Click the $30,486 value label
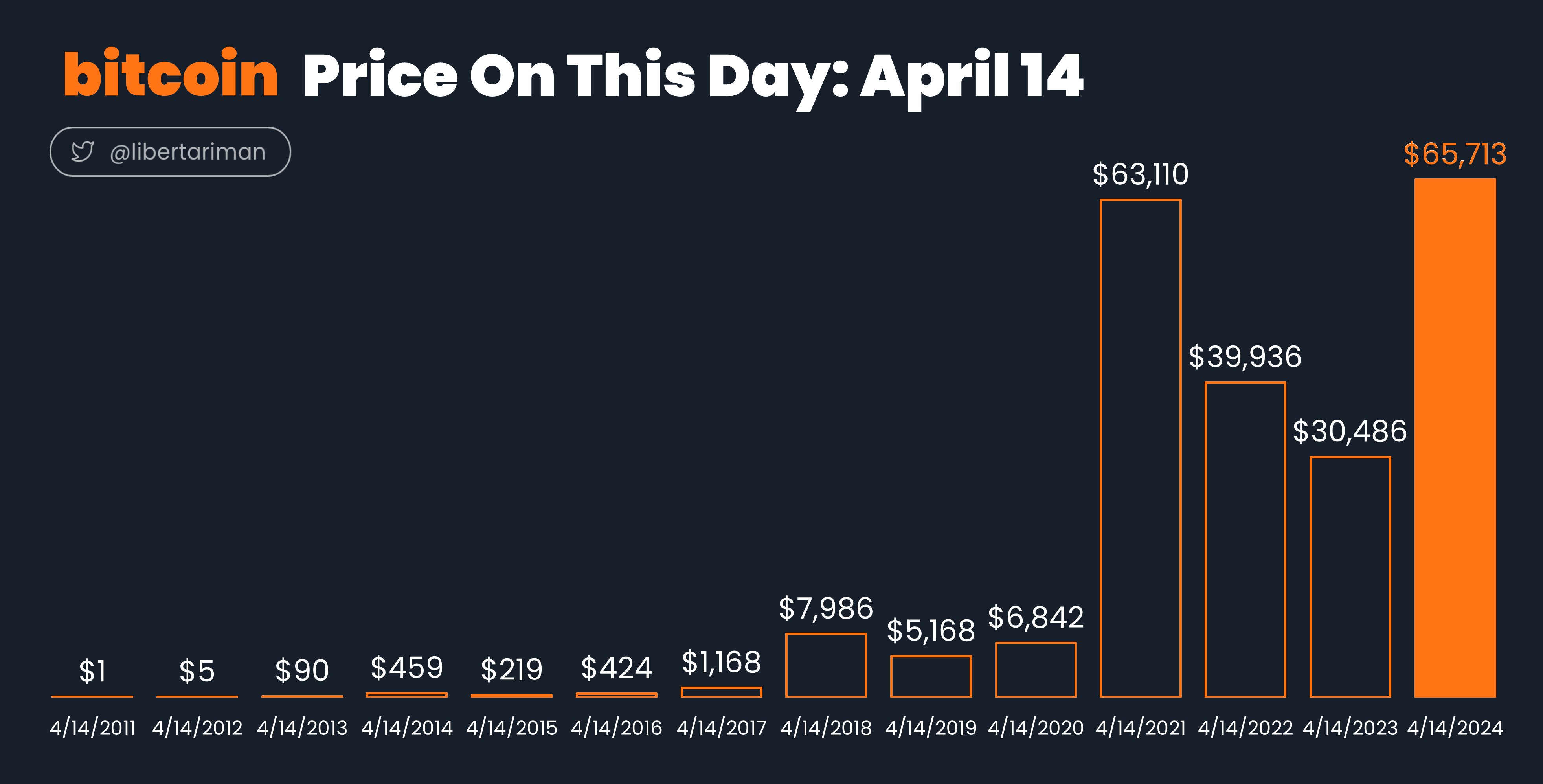The image size is (1543, 784). [x=1350, y=431]
